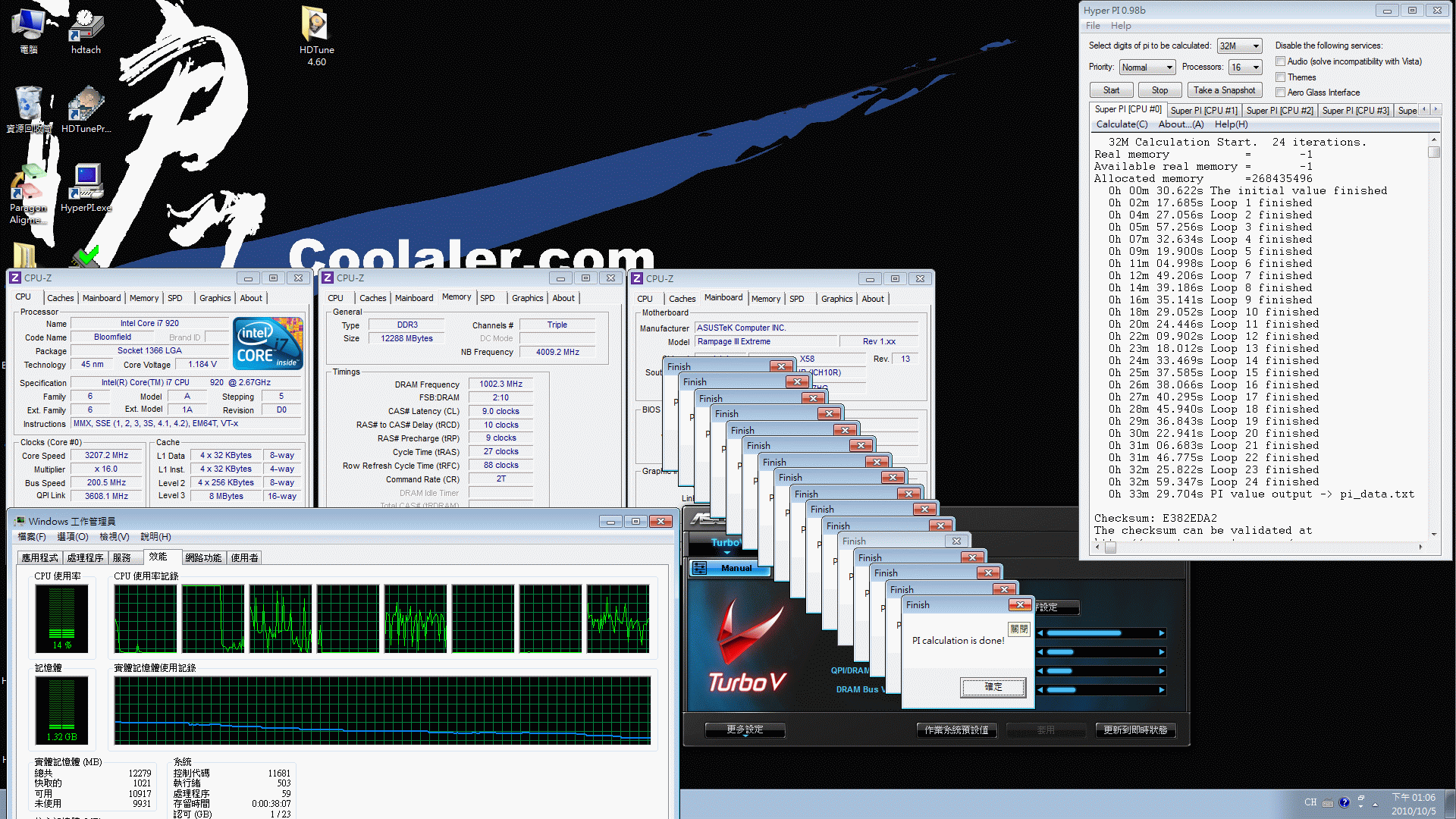Click the blue help icon in the language bar
This screenshot has width=1456, height=819.
click(1345, 802)
